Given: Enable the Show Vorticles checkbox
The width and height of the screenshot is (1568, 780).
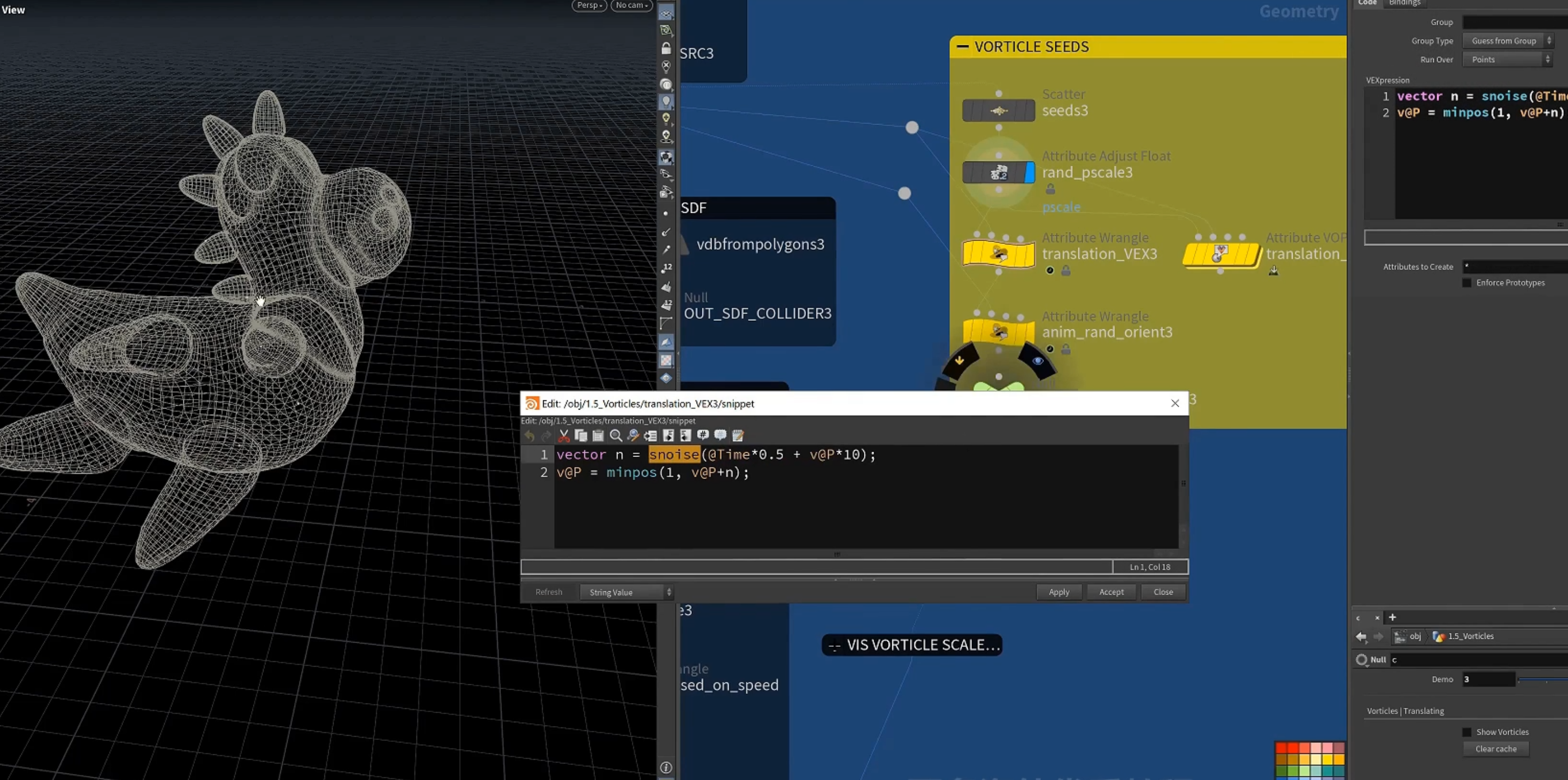Looking at the screenshot, I should [1466, 732].
